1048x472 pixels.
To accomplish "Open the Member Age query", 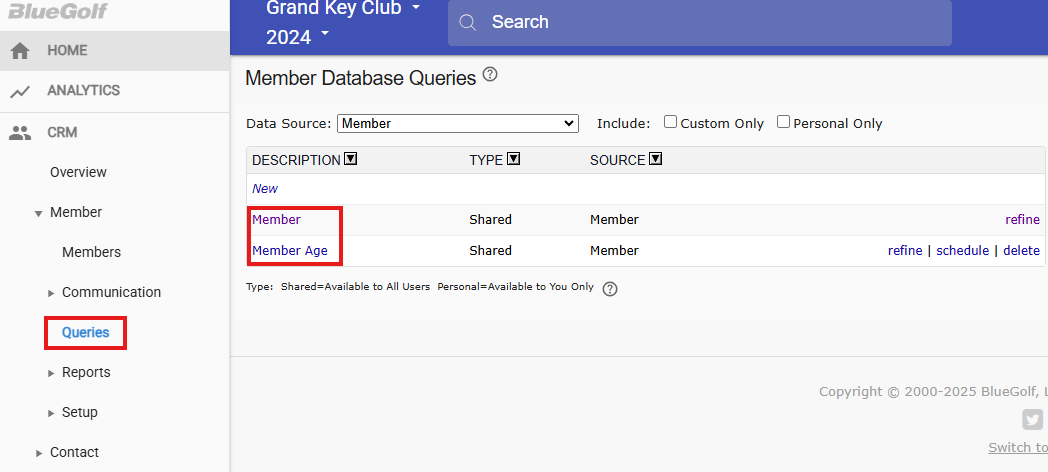I will 290,251.
